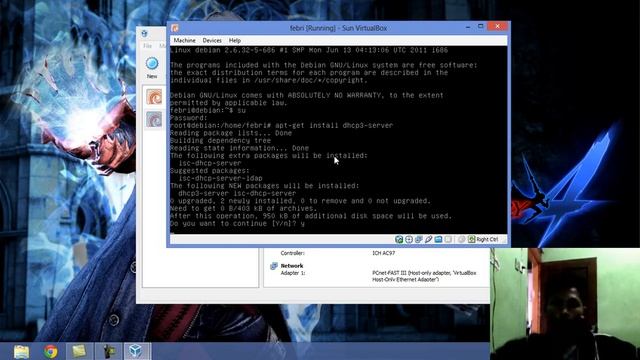The height and width of the screenshot is (360, 640).
Task: Minimize the febri VM window
Action: click(468, 27)
